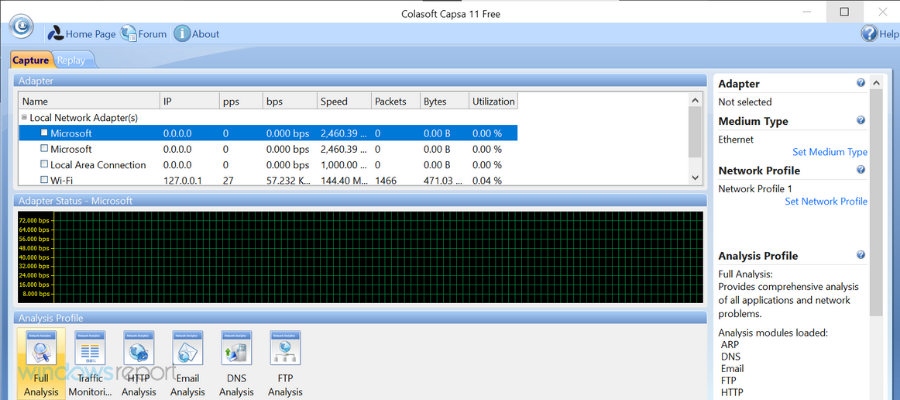
Task: Sort adapters by the pps column header
Action: (241, 102)
